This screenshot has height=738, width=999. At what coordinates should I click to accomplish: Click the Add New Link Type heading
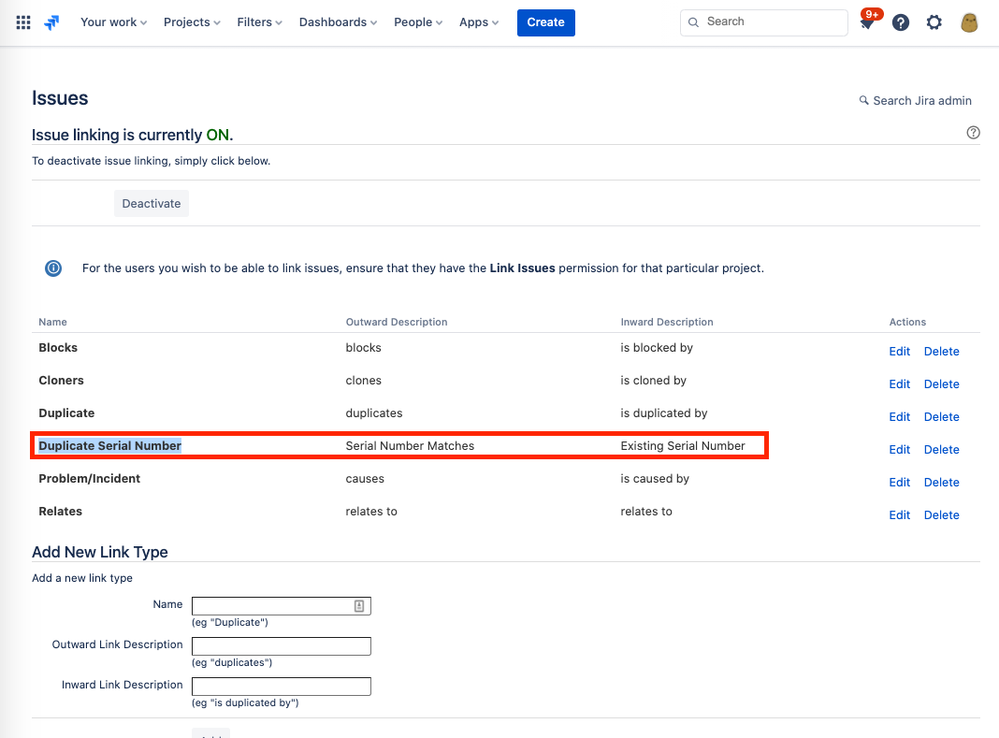pos(100,552)
